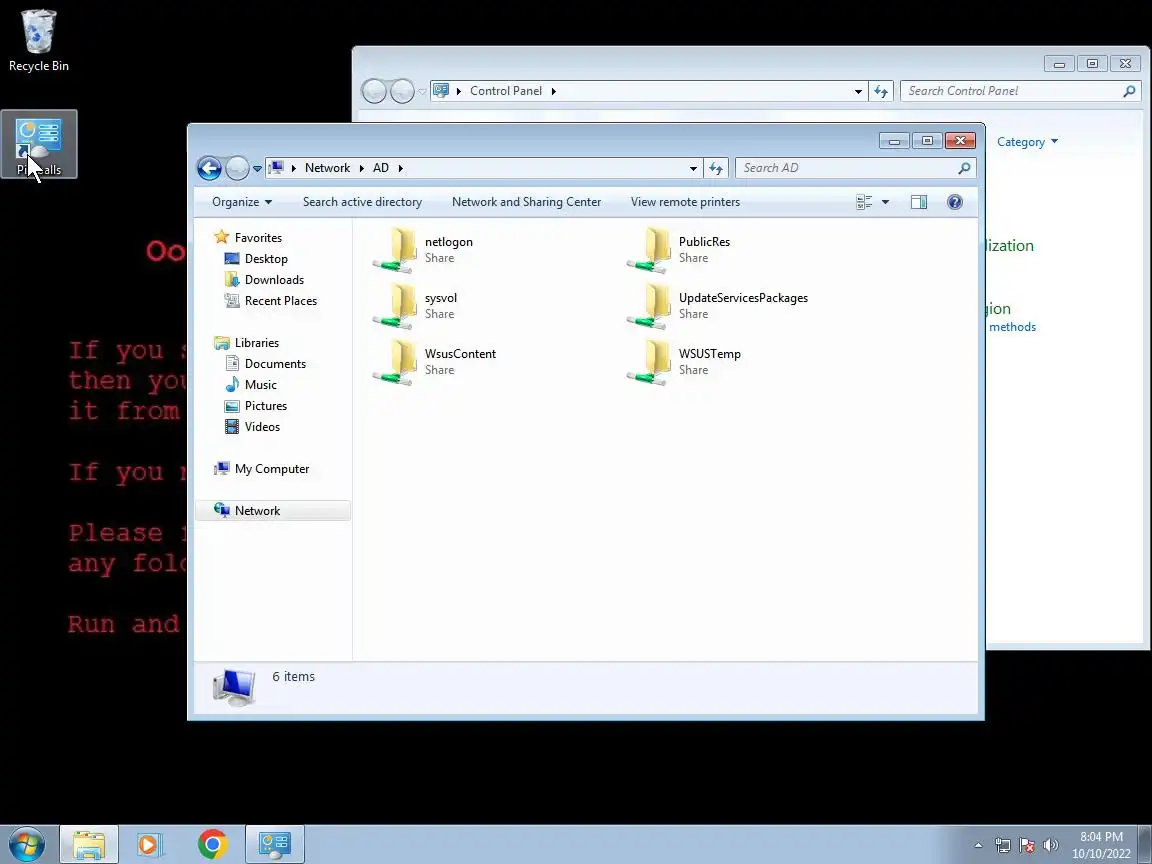Click View remote printers
1152x864 pixels.
tap(685, 202)
